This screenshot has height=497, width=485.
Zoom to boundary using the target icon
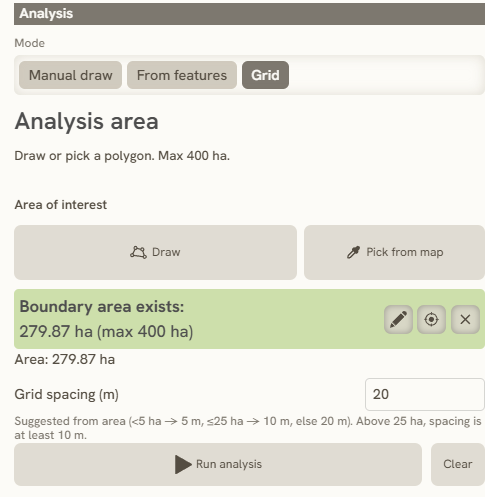431,319
